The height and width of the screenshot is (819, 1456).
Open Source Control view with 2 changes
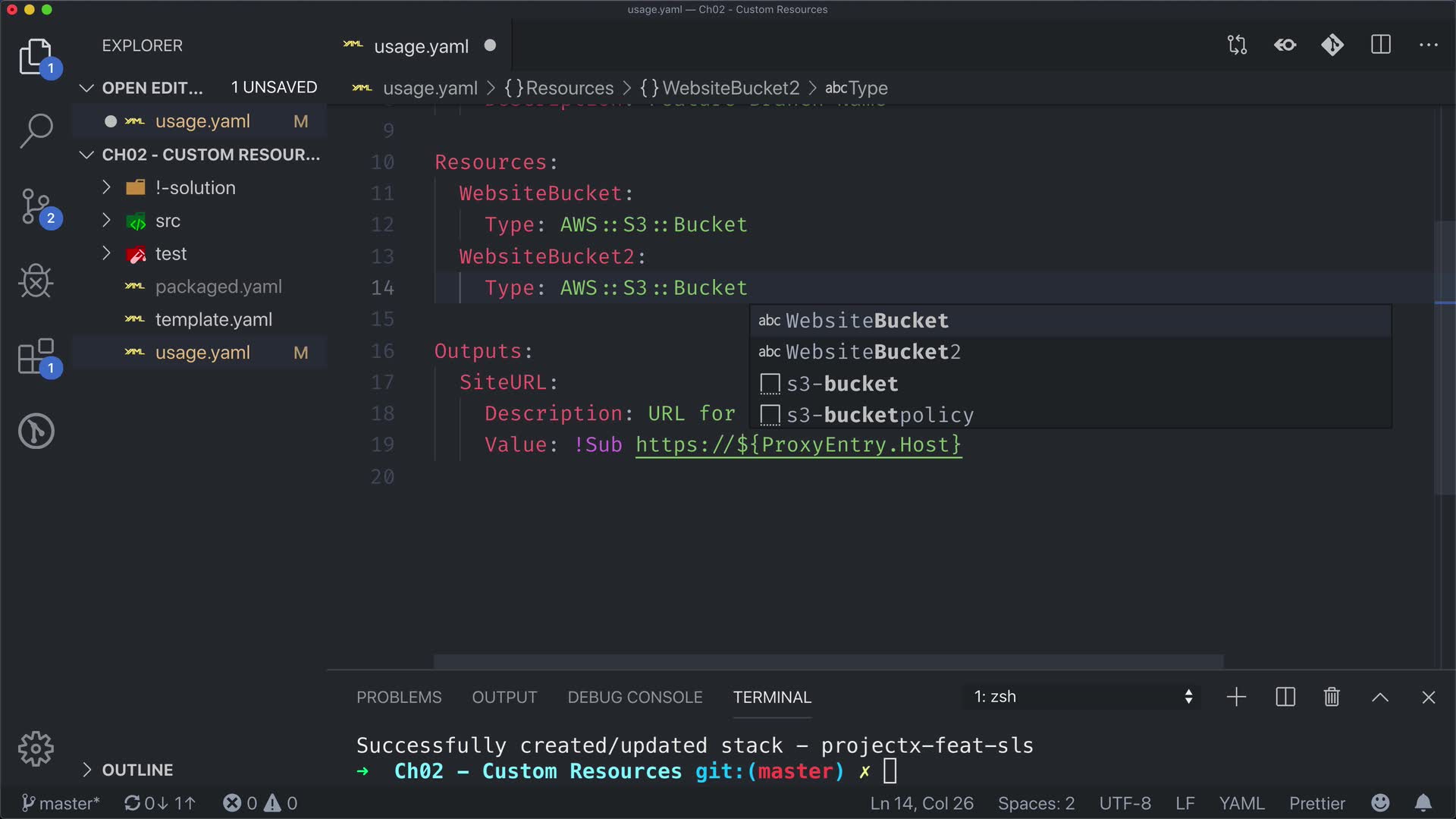point(36,206)
